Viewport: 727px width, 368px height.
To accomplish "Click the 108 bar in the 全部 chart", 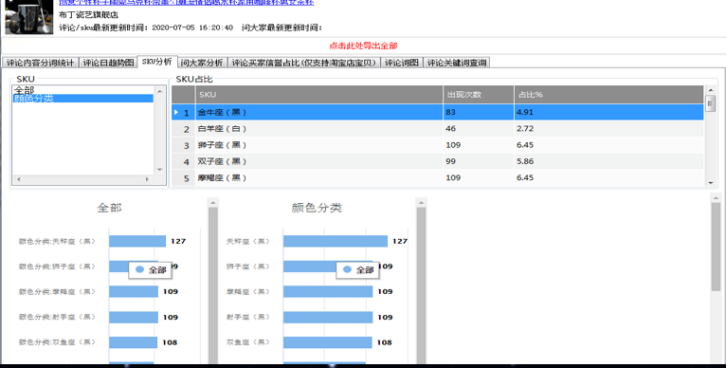I will 133,342.
